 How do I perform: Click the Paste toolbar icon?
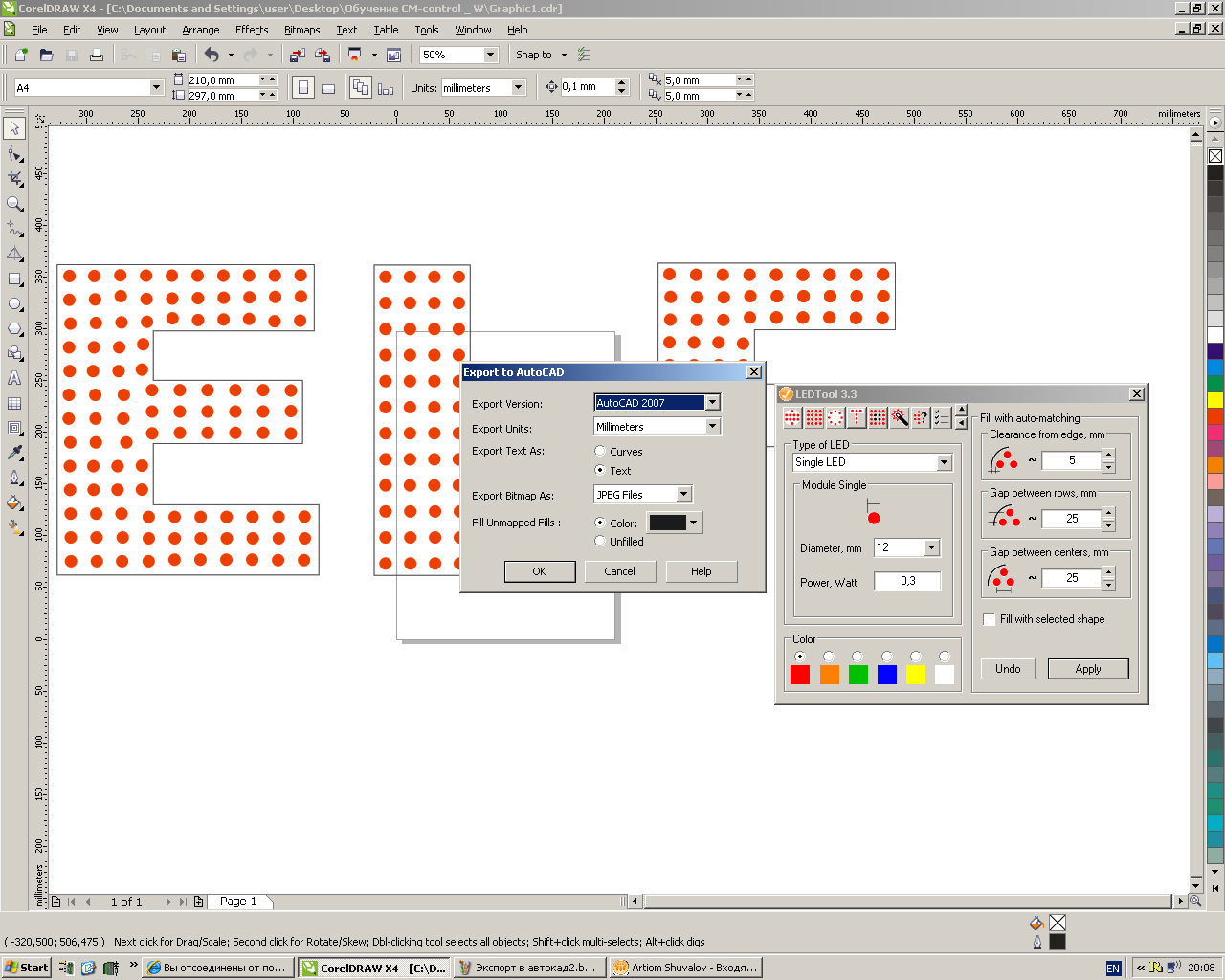pos(178,55)
